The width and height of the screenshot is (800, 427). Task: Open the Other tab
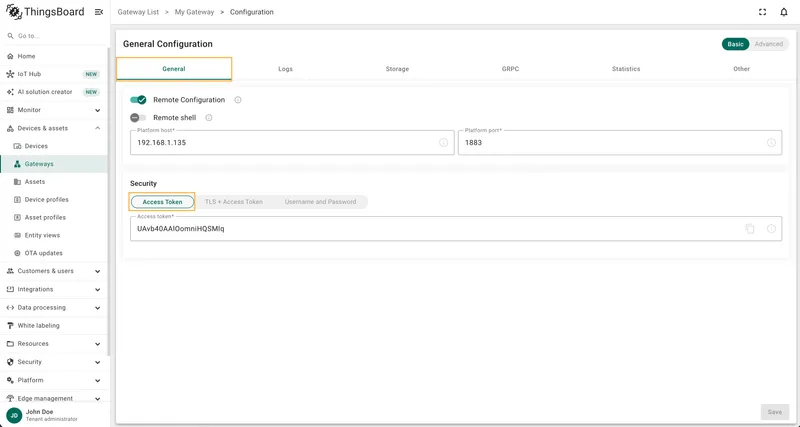pos(741,69)
